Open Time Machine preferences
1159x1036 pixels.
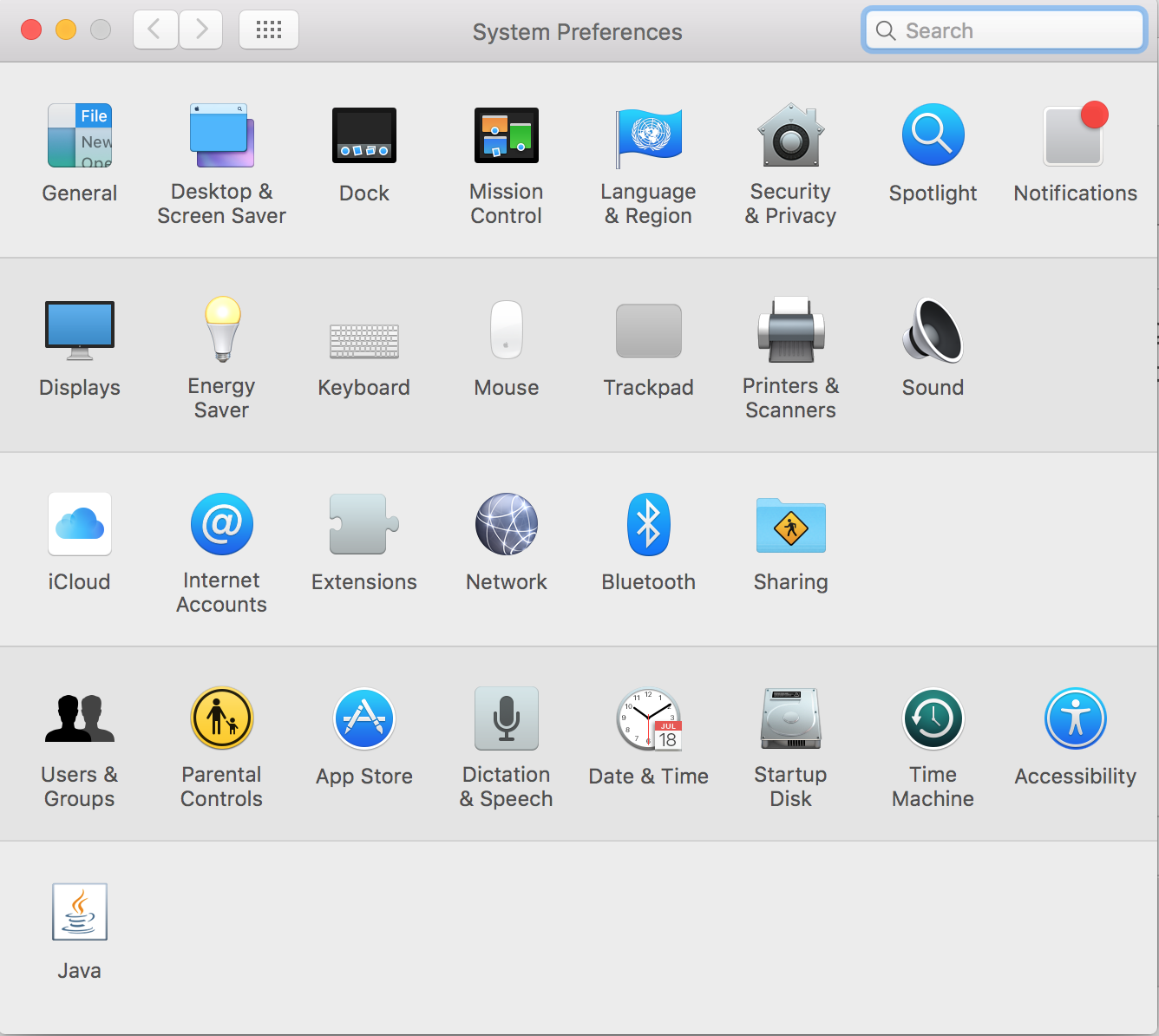pos(933,718)
